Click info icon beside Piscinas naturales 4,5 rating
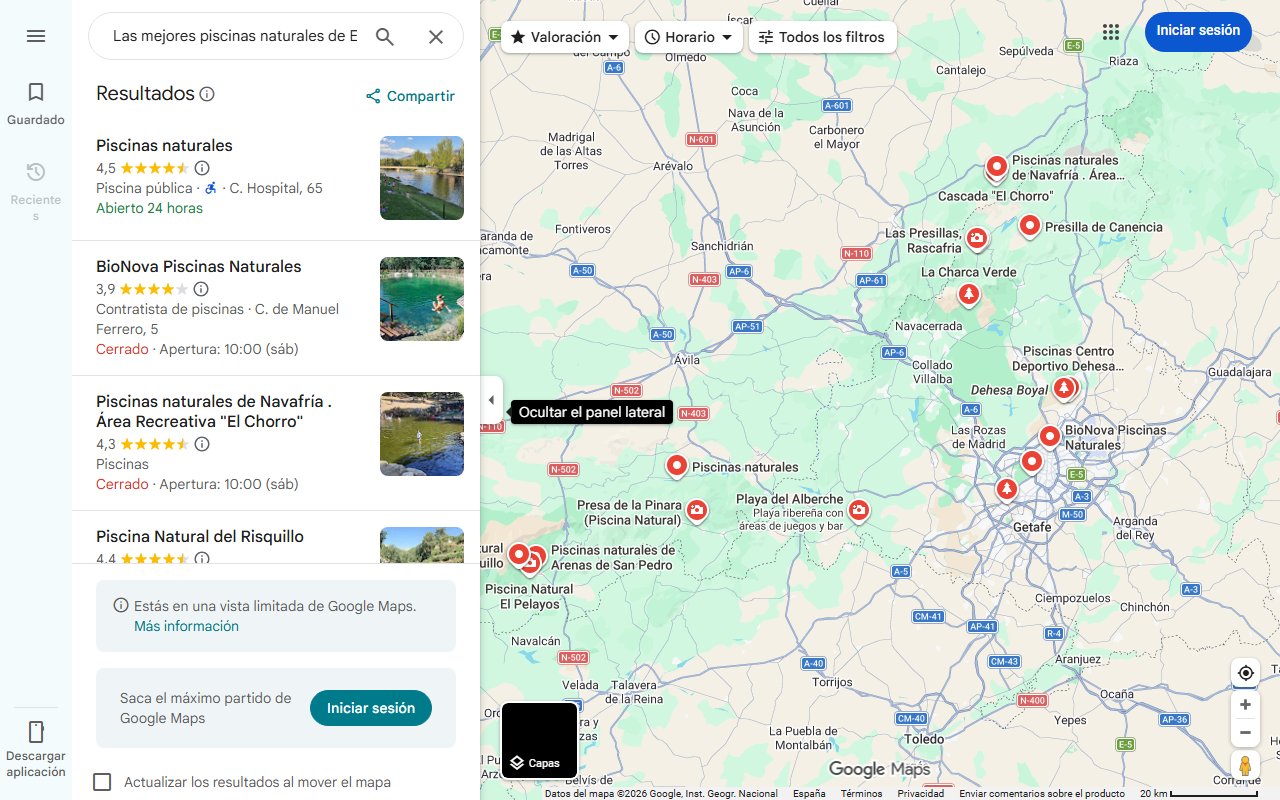This screenshot has height=800, width=1280. pyautogui.click(x=202, y=168)
